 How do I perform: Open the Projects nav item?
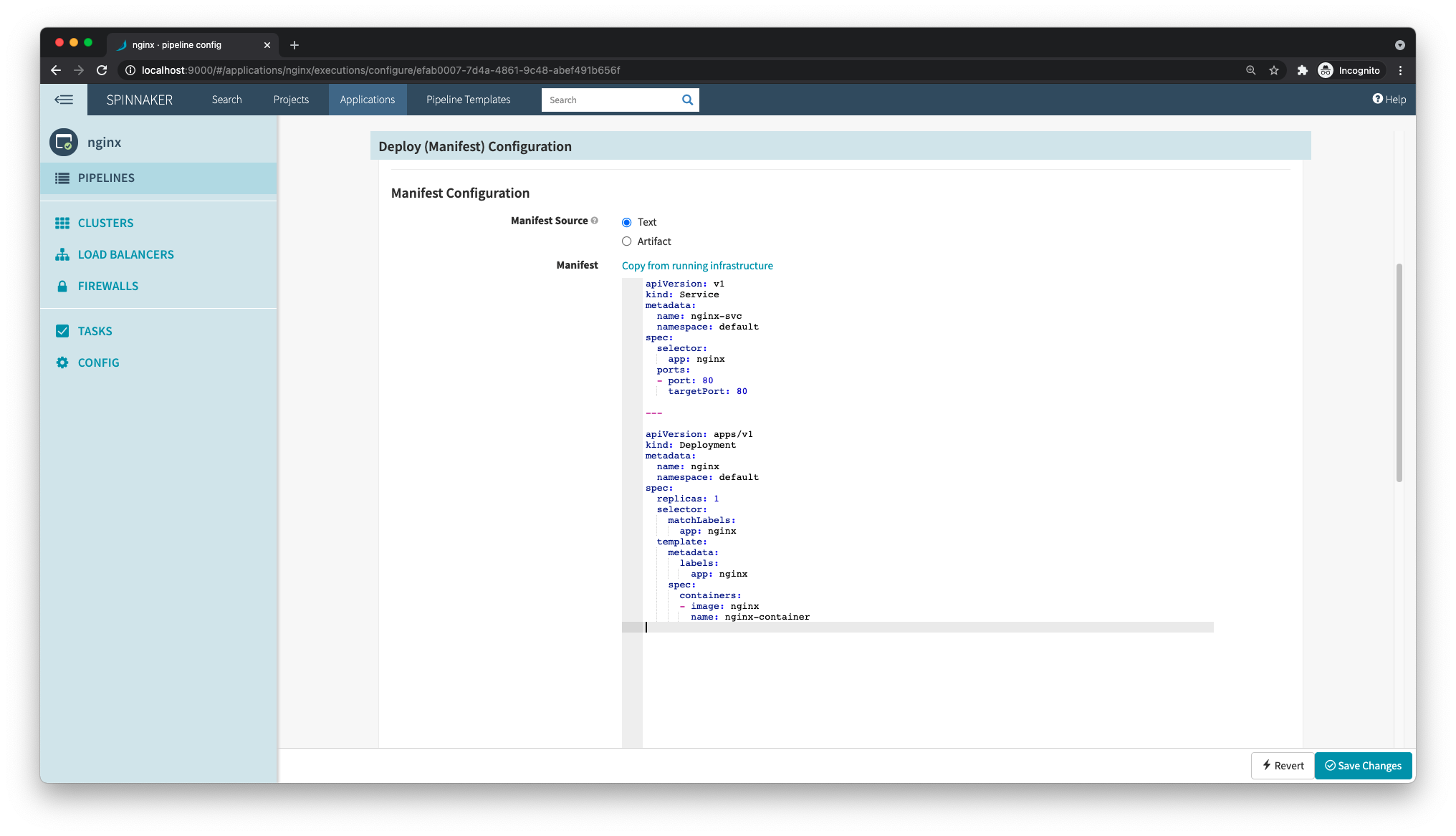pos(291,100)
